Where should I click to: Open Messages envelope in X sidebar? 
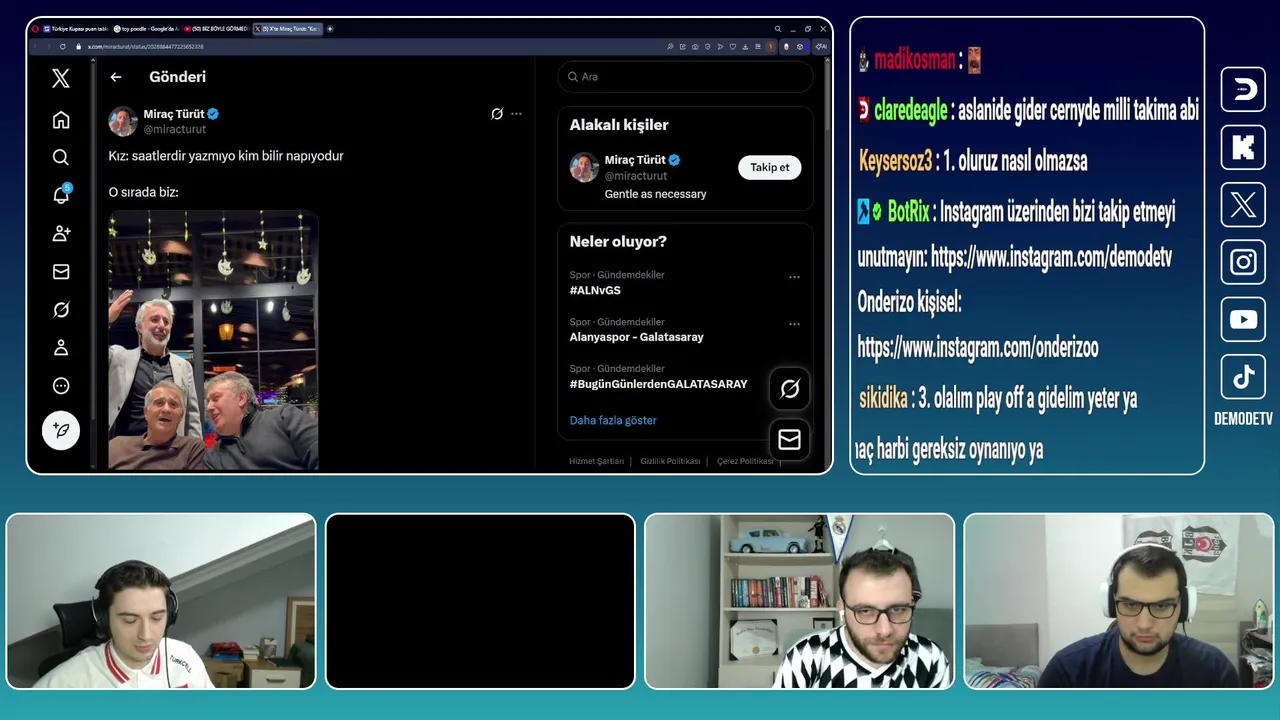tap(61, 271)
